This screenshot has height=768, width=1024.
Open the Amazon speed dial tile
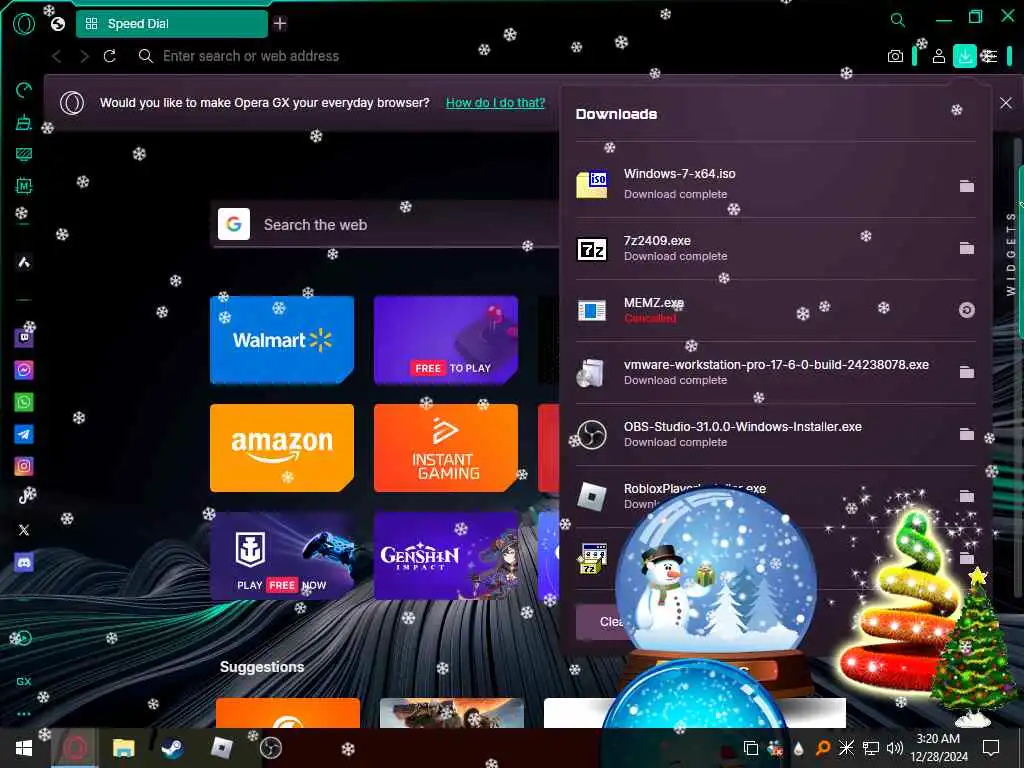pos(282,448)
